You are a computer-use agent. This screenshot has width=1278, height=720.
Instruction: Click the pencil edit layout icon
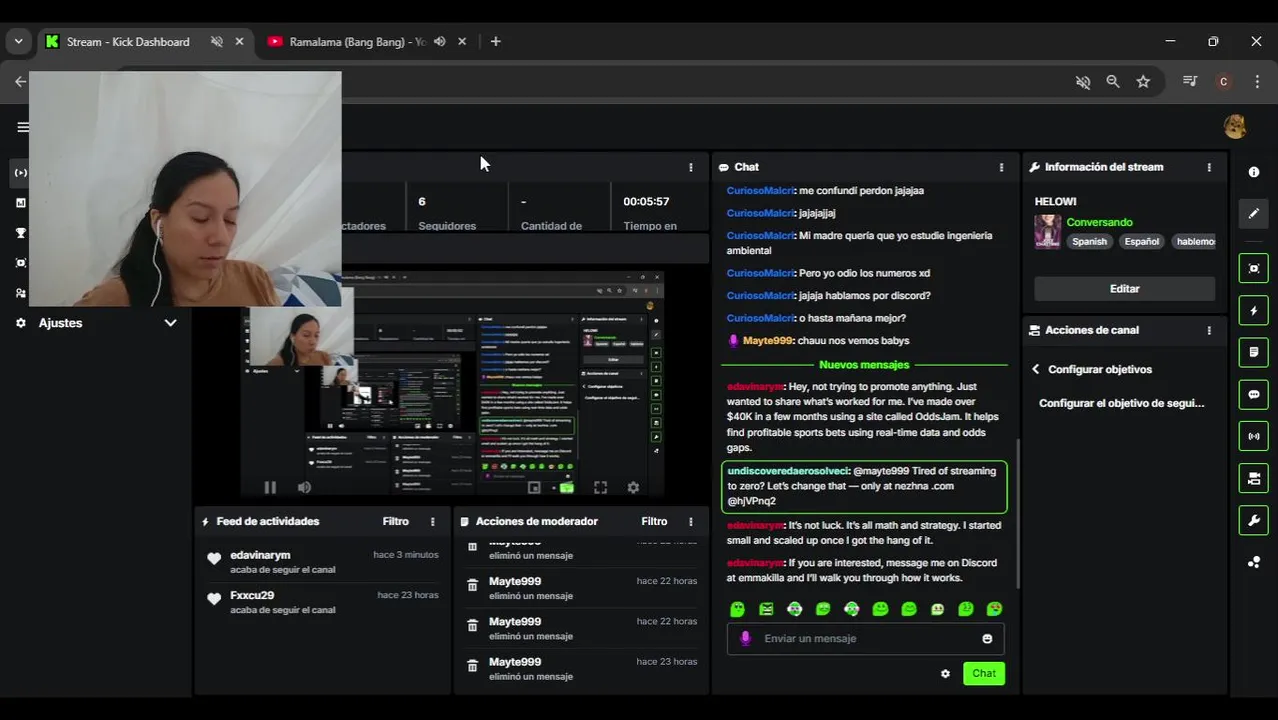tap(1254, 214)
